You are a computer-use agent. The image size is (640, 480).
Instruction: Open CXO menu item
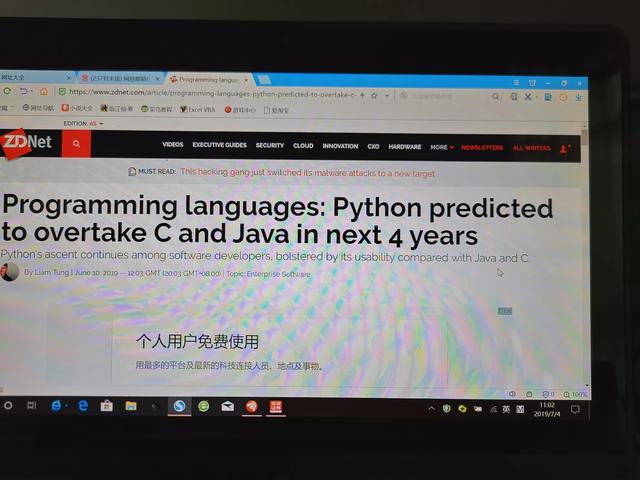point(373,147)
